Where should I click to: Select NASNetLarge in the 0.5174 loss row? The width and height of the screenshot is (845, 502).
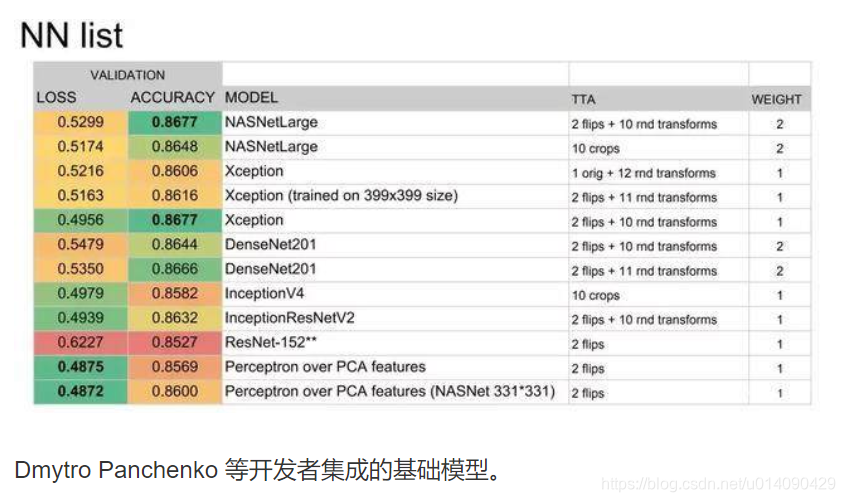[x=271, y=147]
